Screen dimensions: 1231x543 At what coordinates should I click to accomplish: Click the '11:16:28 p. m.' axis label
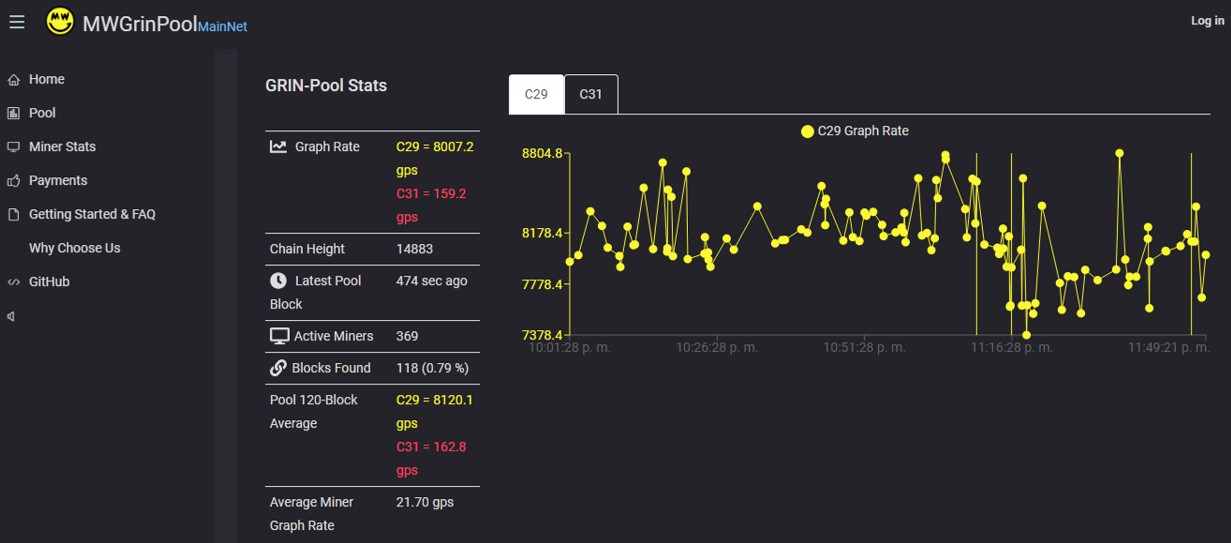[x=1012, y=348]
